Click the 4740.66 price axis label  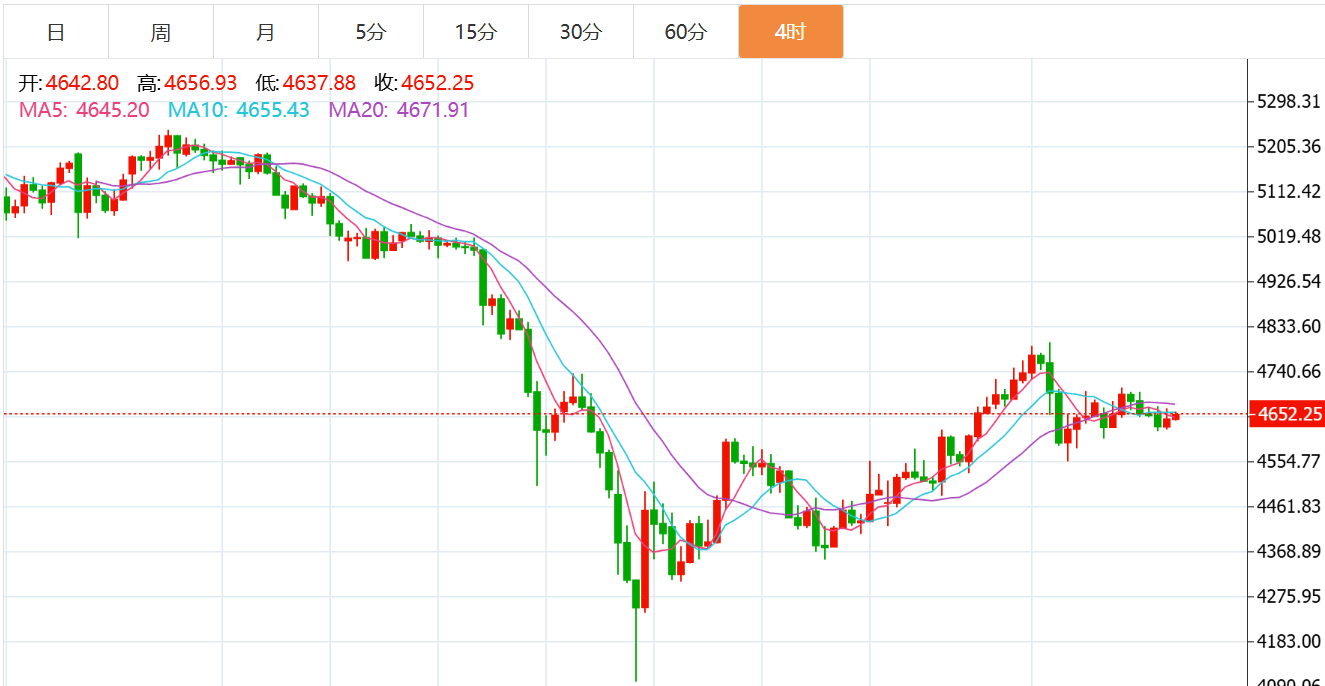(1290, 371)
